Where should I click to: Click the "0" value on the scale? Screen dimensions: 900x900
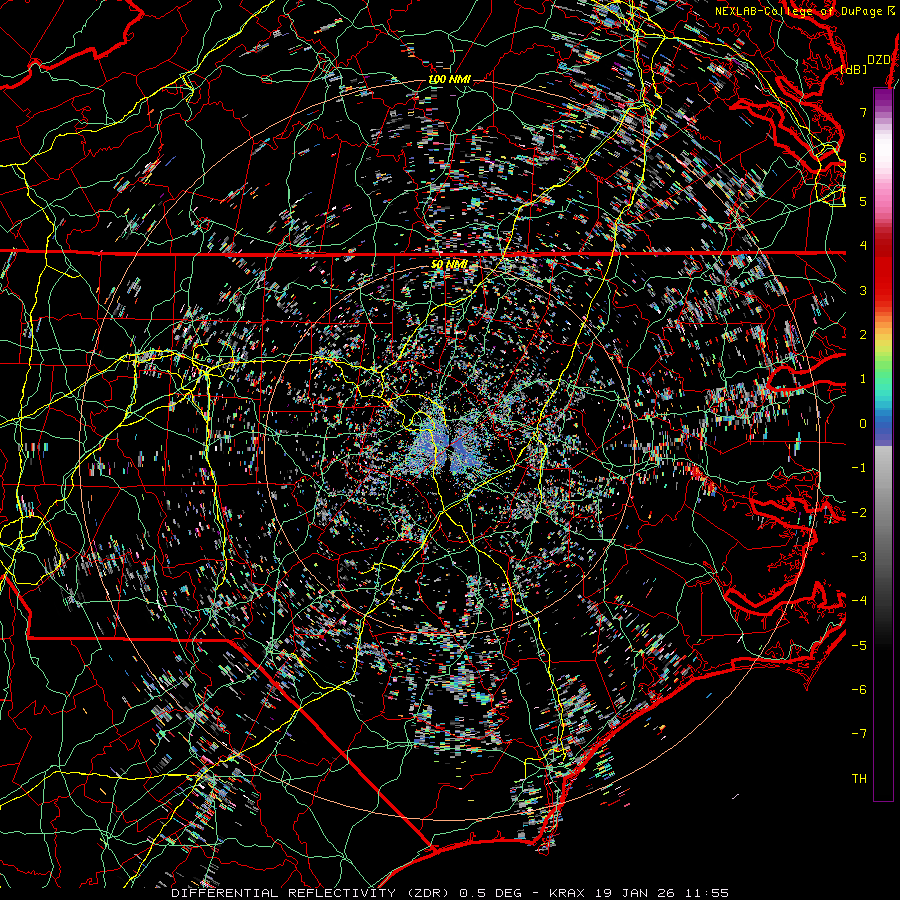click(x=863, y=424)
